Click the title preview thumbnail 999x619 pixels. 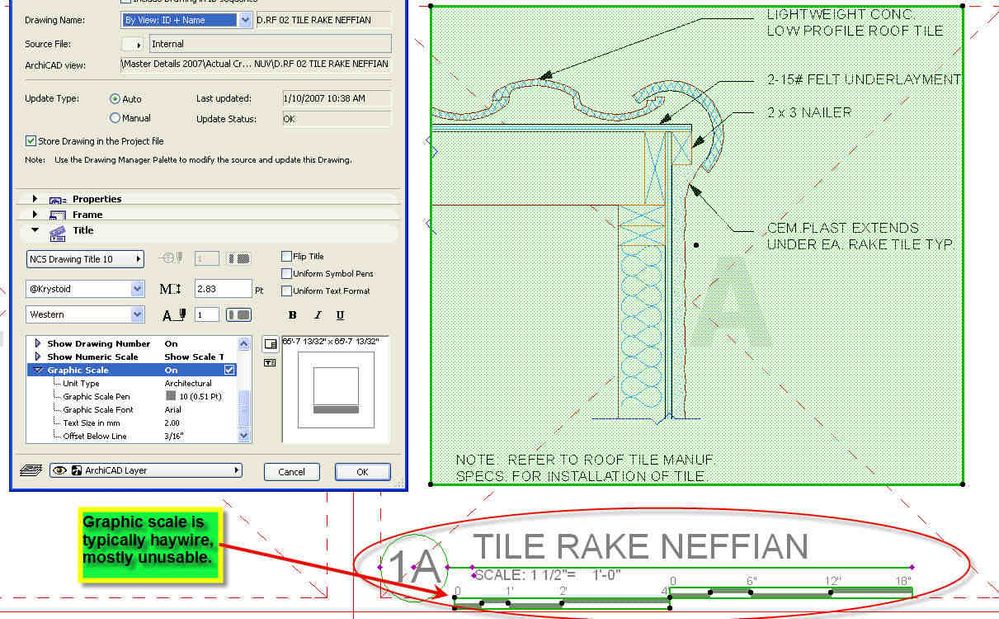(x=336, y=390)
